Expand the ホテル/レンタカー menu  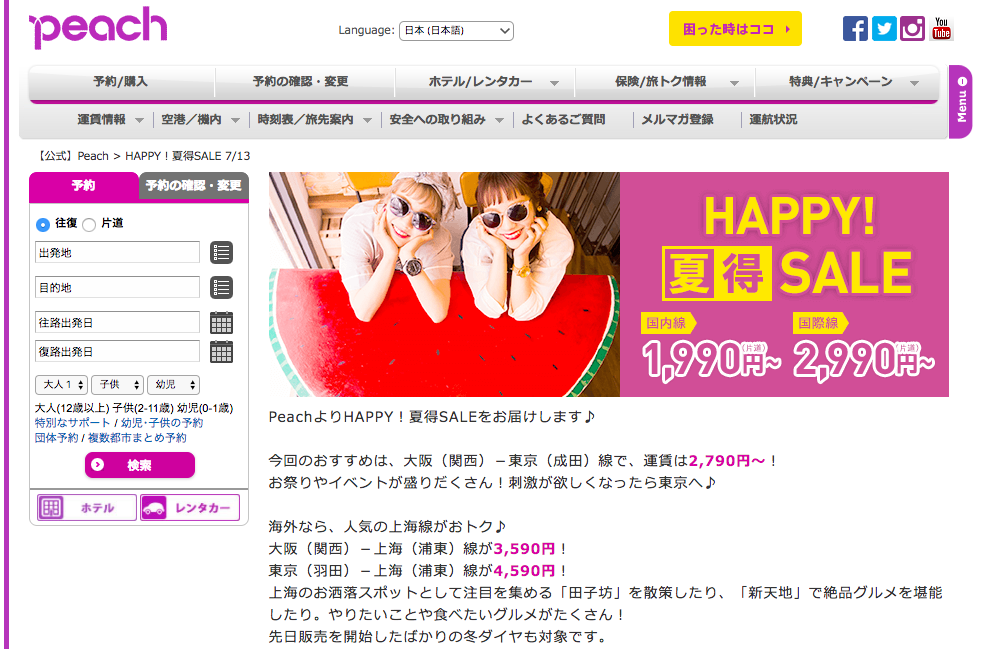point(485,82)
